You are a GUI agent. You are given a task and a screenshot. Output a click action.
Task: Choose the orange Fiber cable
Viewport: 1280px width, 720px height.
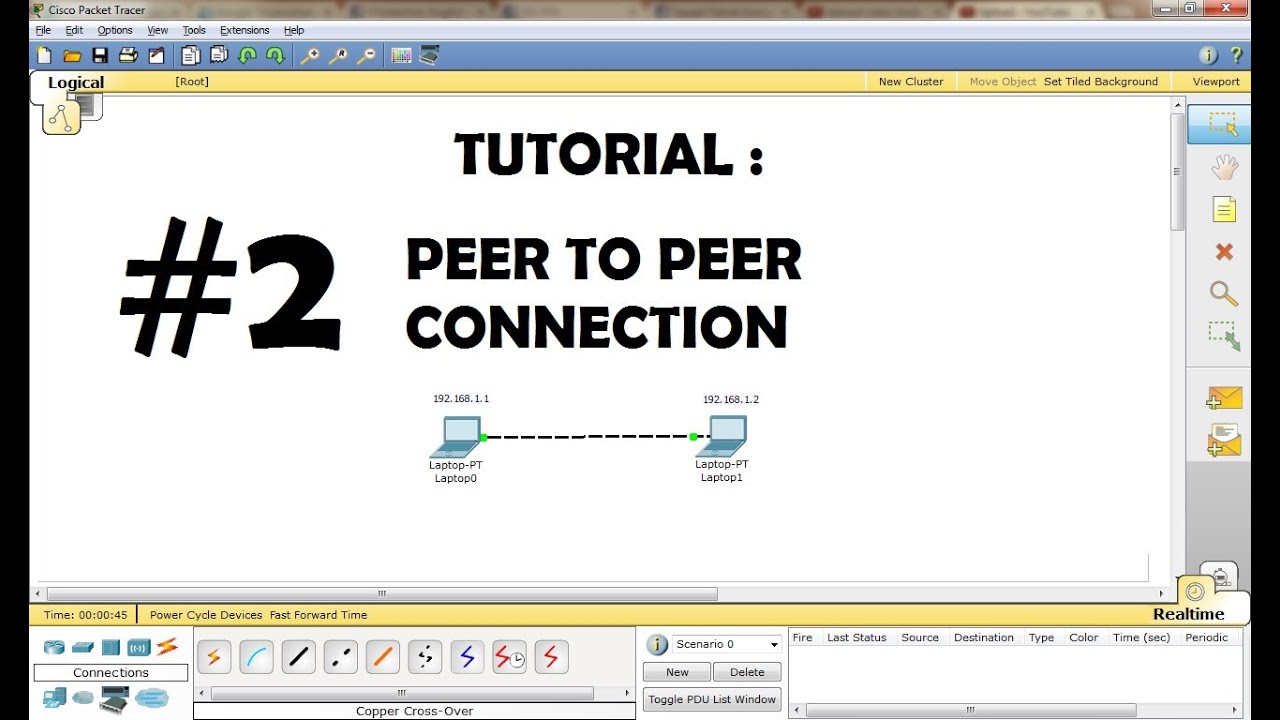[x=382, y=657]
